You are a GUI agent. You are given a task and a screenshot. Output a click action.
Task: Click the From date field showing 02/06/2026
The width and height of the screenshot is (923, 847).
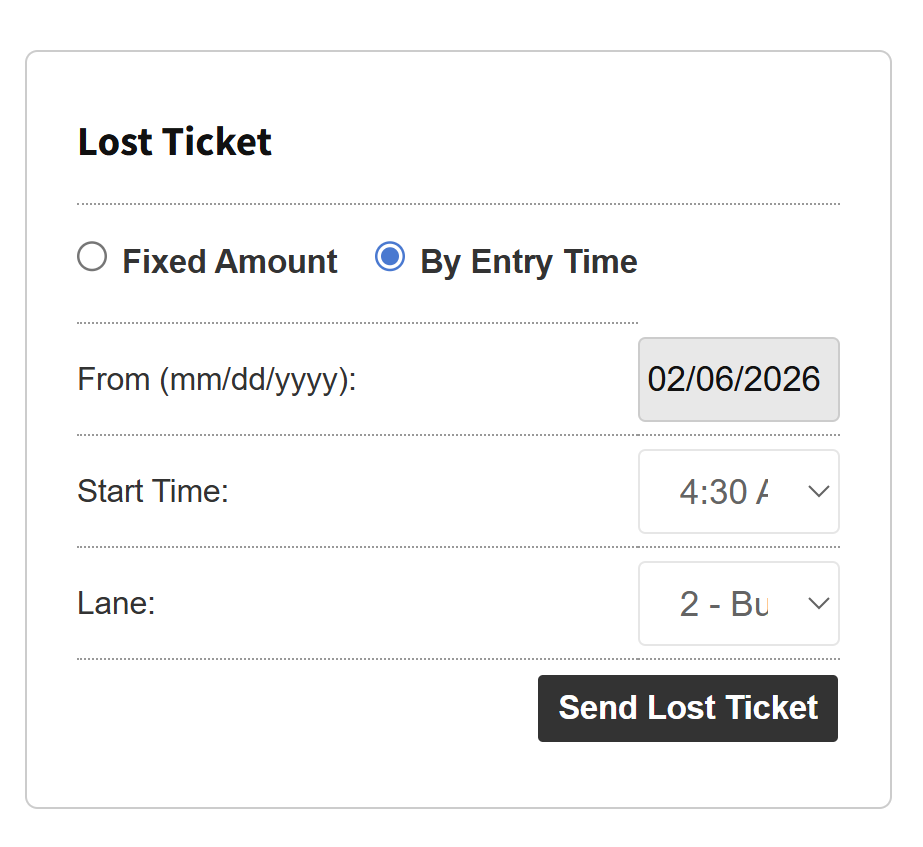tap(738, 380)
